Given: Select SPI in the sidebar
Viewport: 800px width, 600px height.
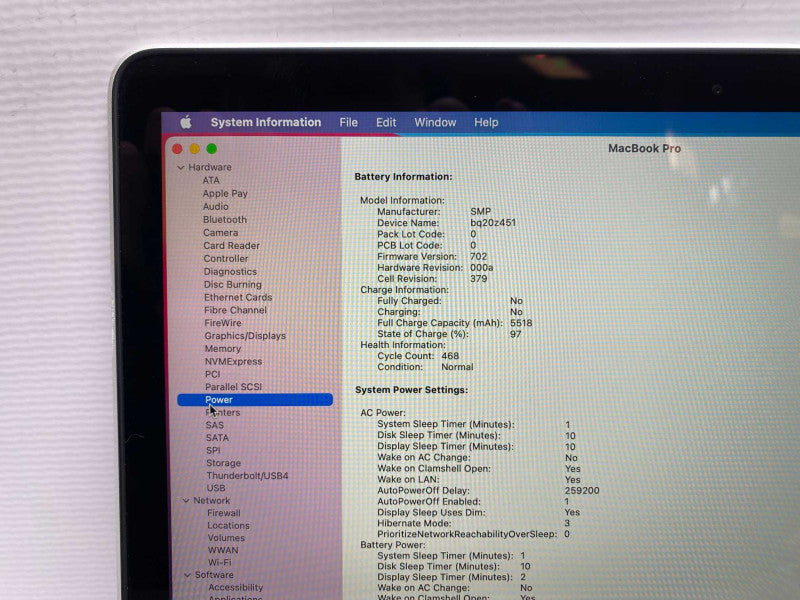Looking at the screenshot, I should click(x=213, y=451).
